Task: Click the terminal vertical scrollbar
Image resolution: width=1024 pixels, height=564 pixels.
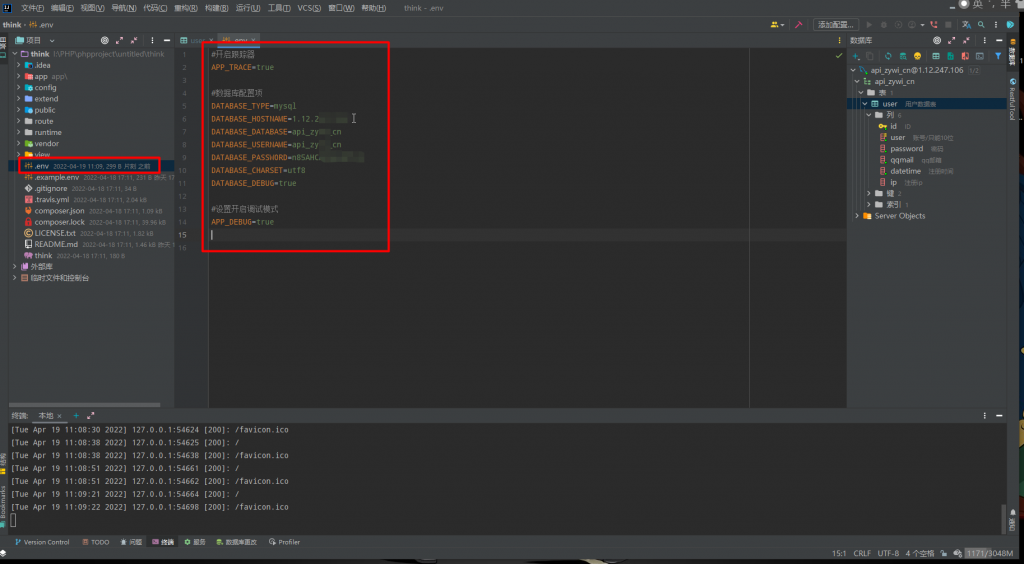Action: coord(1002,518)
